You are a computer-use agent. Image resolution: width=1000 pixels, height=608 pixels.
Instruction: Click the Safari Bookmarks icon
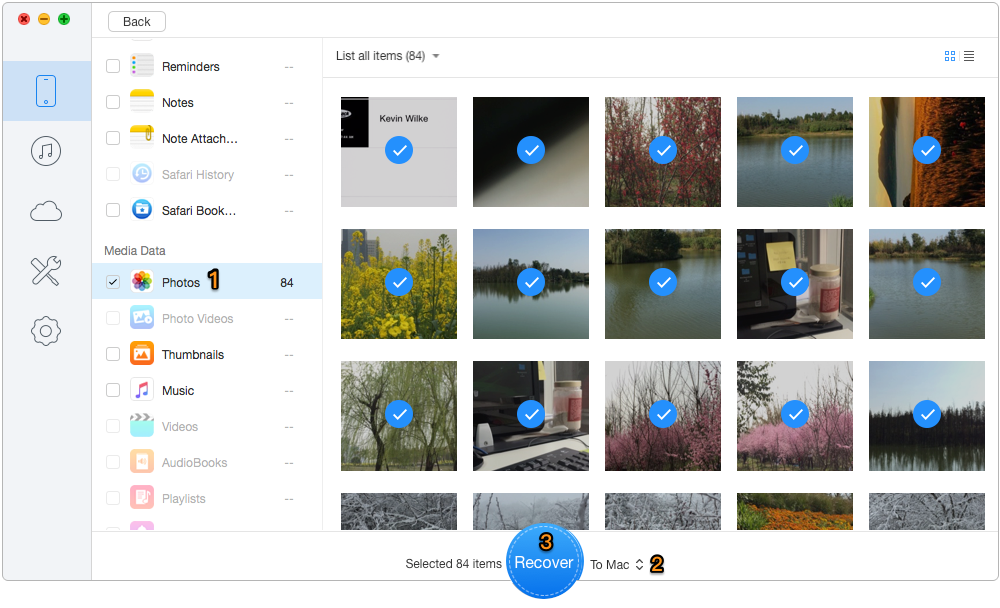pos(142,209)
